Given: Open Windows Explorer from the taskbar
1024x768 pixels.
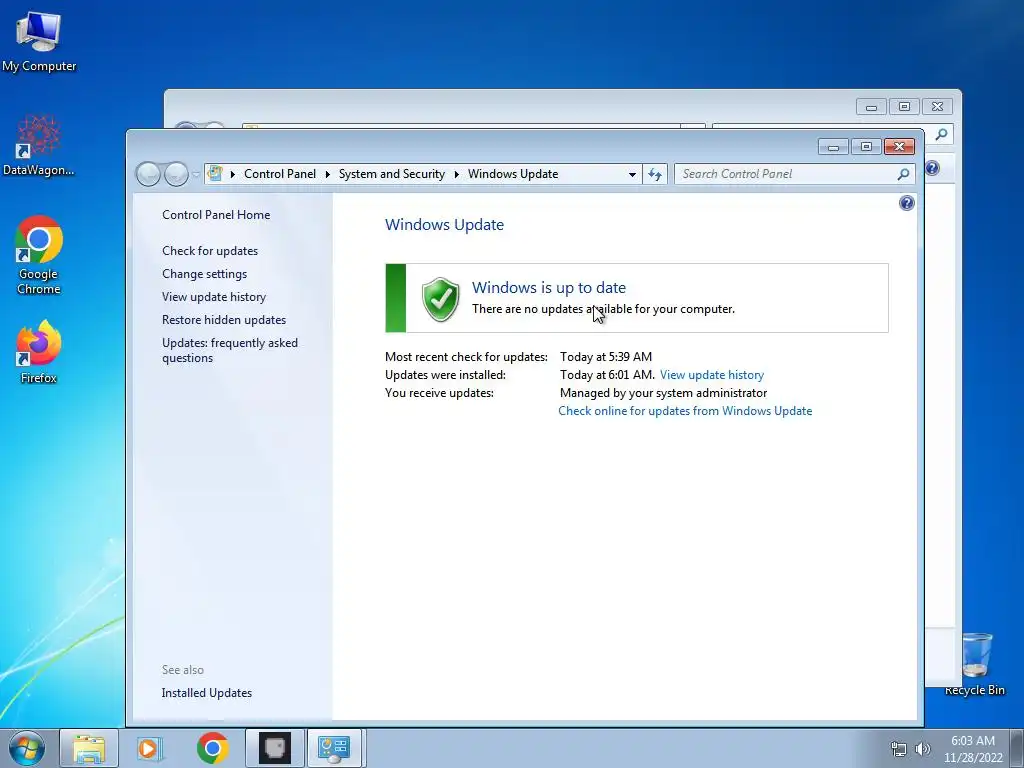Looking at the screenshot, I should point(89,748).
